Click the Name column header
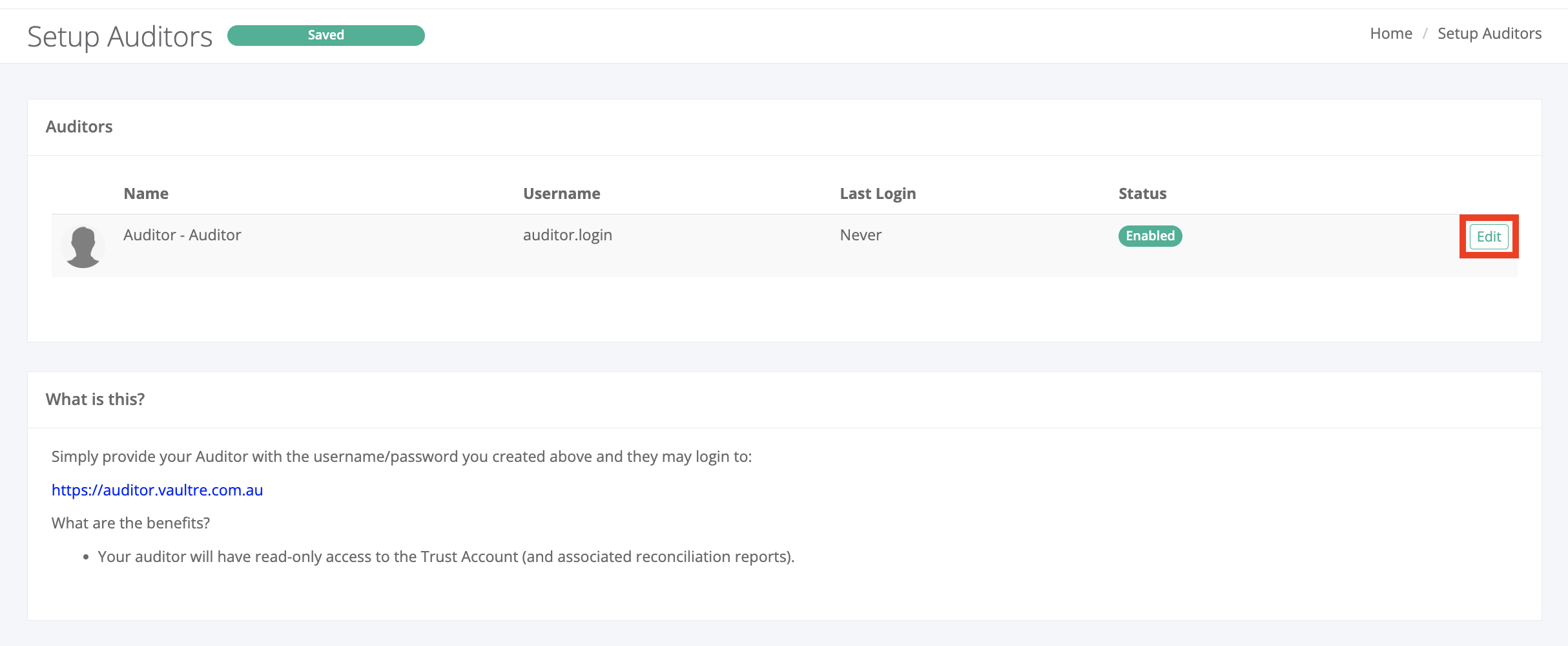This screenshot has height=646, width=1568. click(146, 193)
